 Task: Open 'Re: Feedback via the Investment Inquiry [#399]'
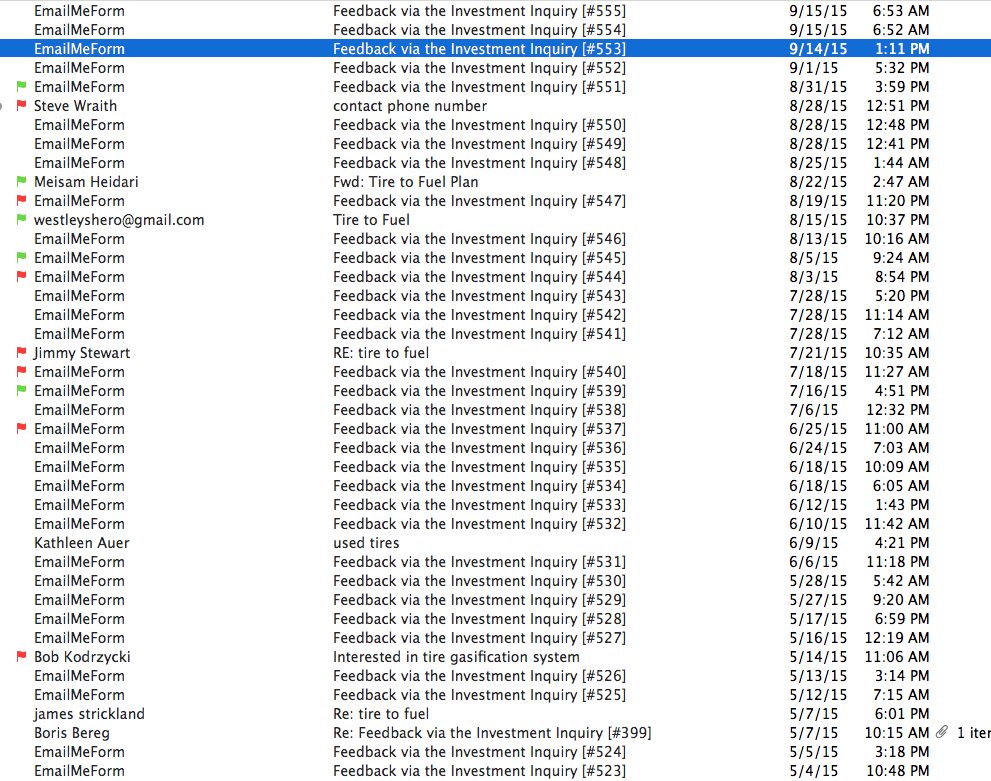pyautogui.click(x=492, y=733)
